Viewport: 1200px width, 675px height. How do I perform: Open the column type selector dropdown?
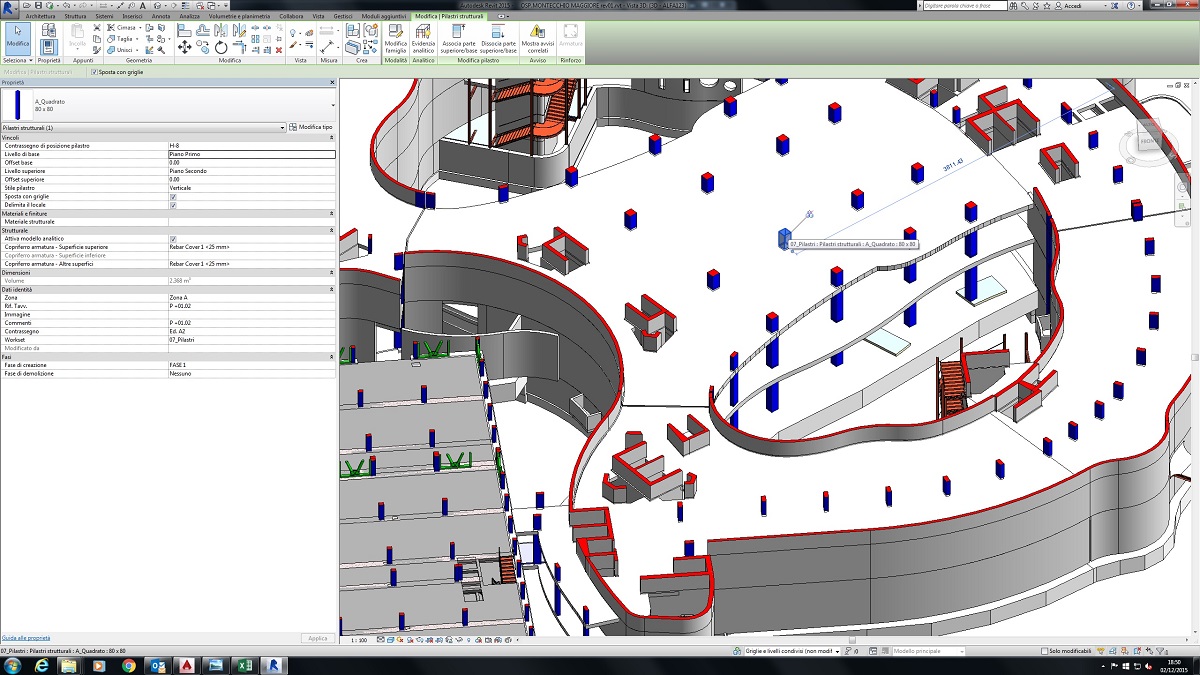tap(332, 105)
